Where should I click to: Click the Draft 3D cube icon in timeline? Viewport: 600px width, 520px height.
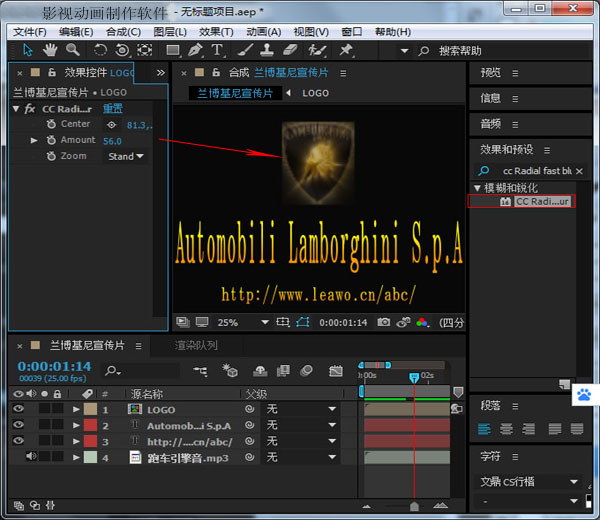[230, 371]
